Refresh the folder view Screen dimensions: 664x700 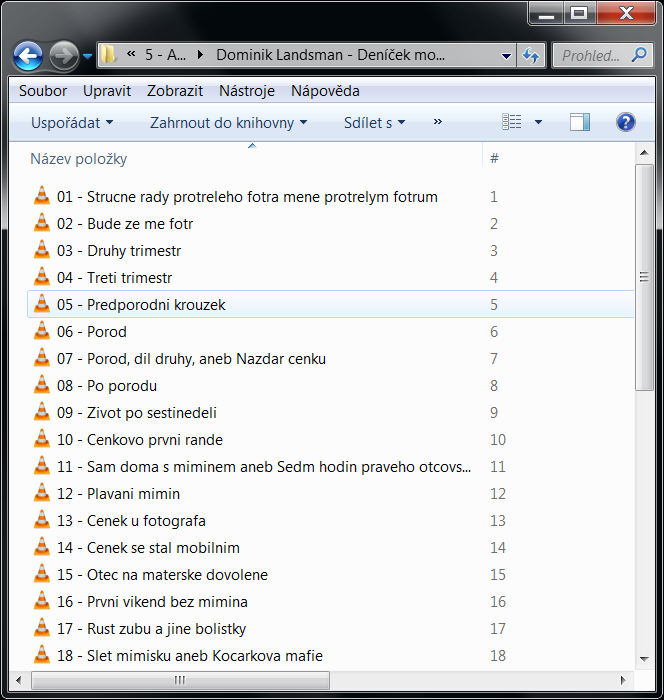[531, 56]
